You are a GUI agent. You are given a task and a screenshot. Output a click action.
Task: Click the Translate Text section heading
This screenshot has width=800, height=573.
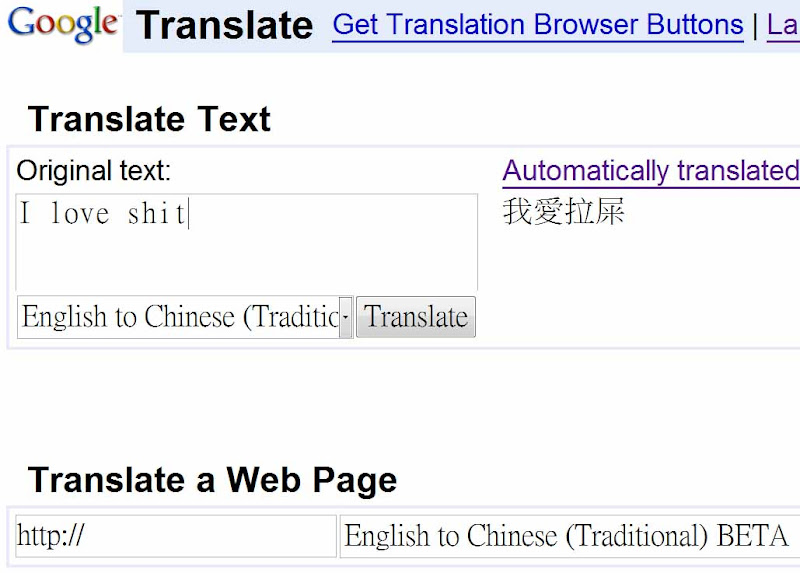pyautogui.click(x=149, y=120)
